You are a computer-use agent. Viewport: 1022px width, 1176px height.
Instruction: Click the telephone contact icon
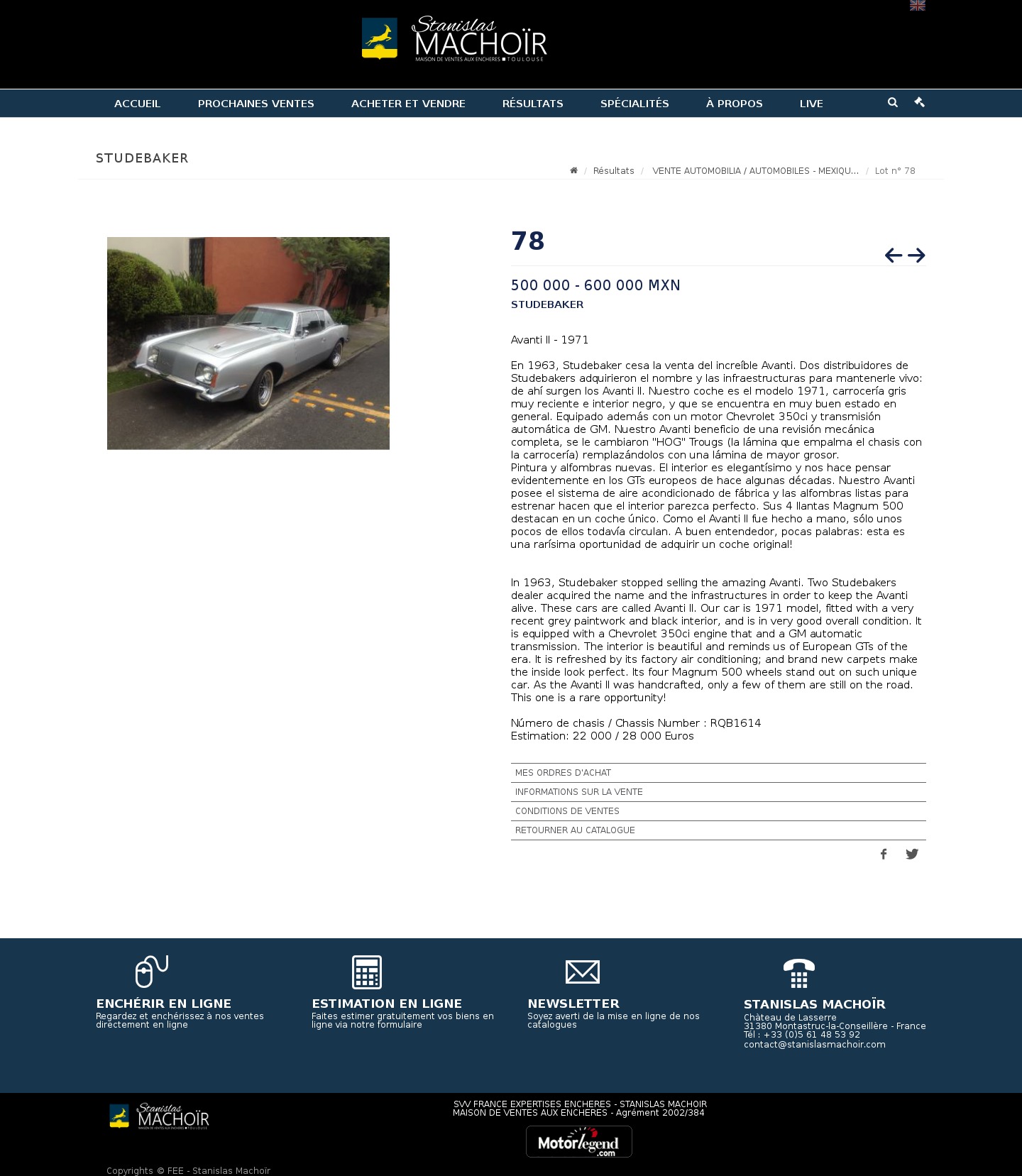[798, 973]
